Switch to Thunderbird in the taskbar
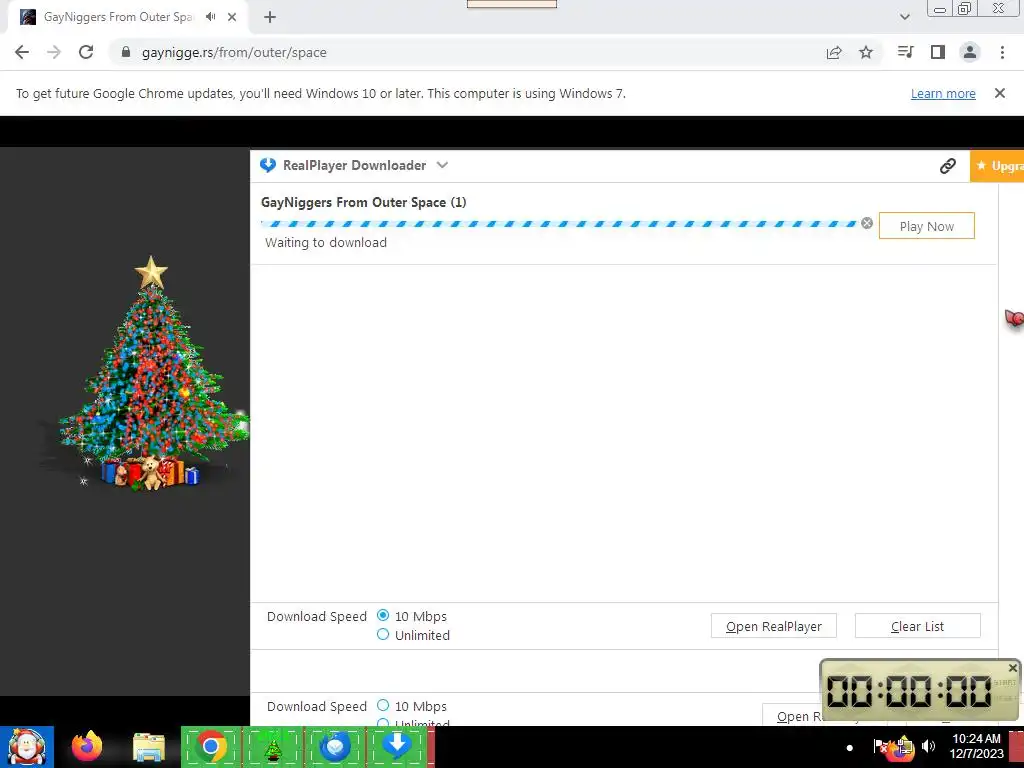 click(335, 746)
